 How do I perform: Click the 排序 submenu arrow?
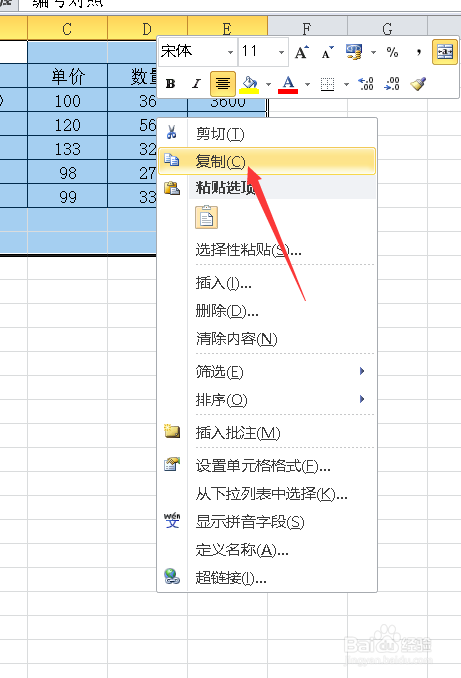click(362, 399)
